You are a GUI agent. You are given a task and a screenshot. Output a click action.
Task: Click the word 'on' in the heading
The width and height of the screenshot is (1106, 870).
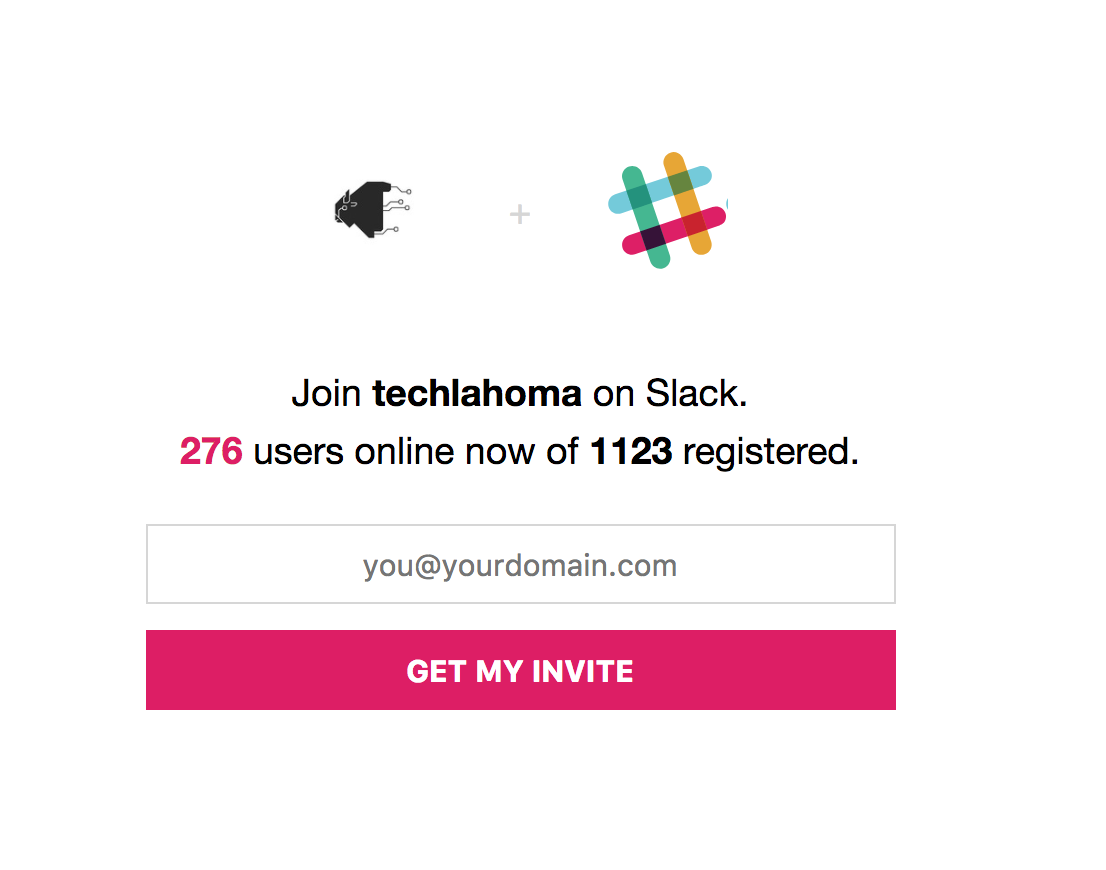click(614, 396)
